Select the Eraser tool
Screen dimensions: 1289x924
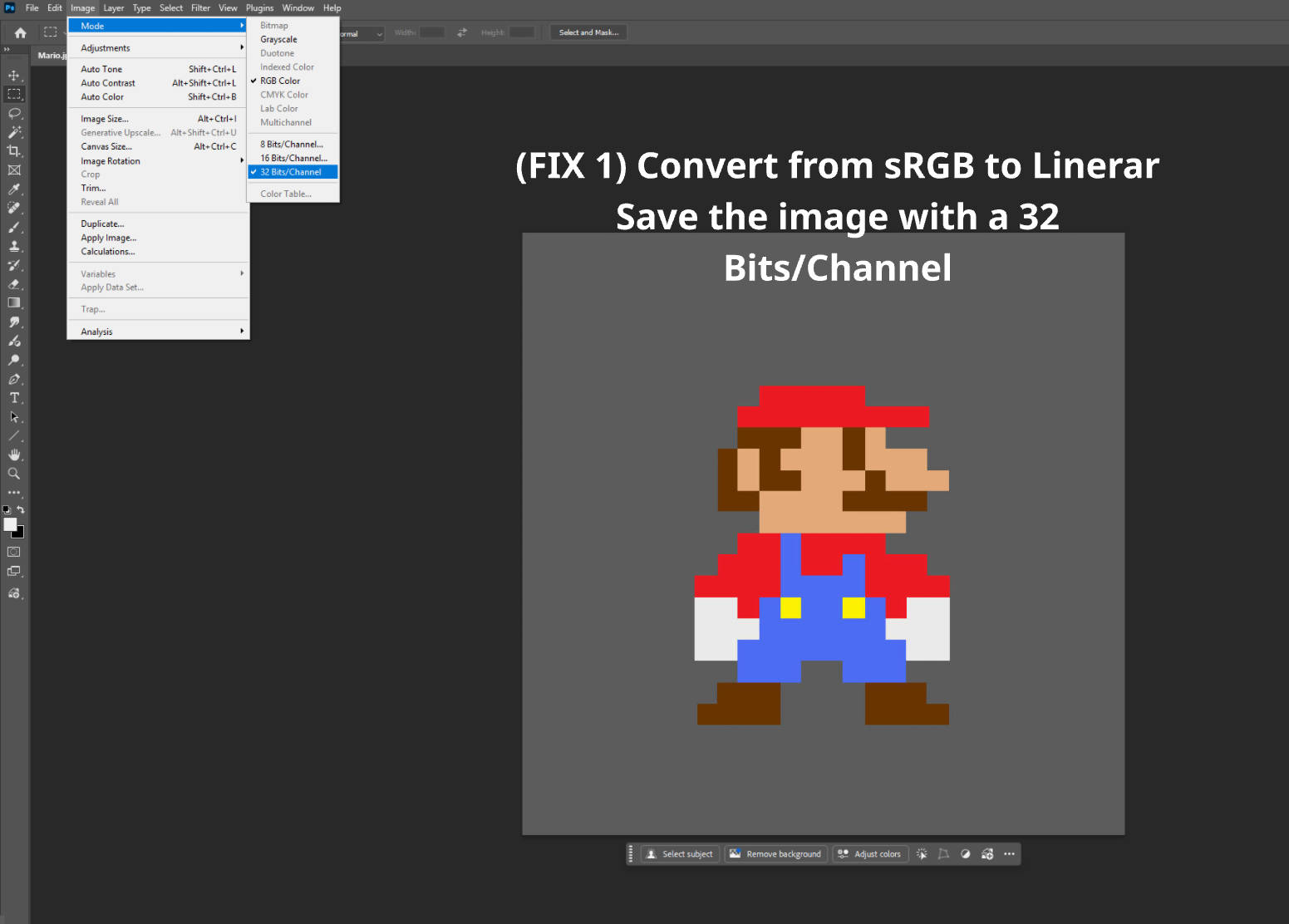point(14,284)
